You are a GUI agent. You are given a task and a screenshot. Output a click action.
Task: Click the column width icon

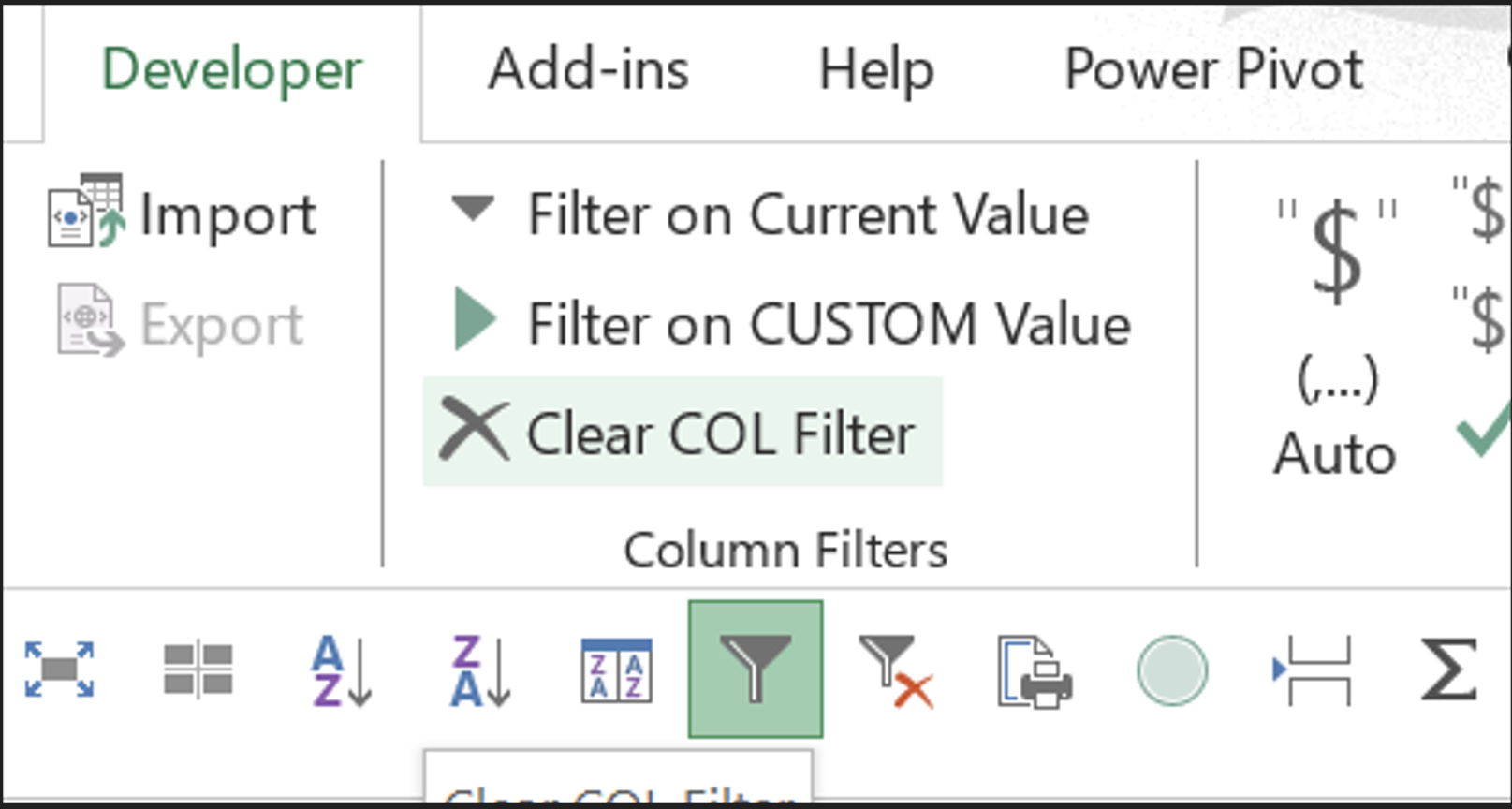coord(1312,670)
